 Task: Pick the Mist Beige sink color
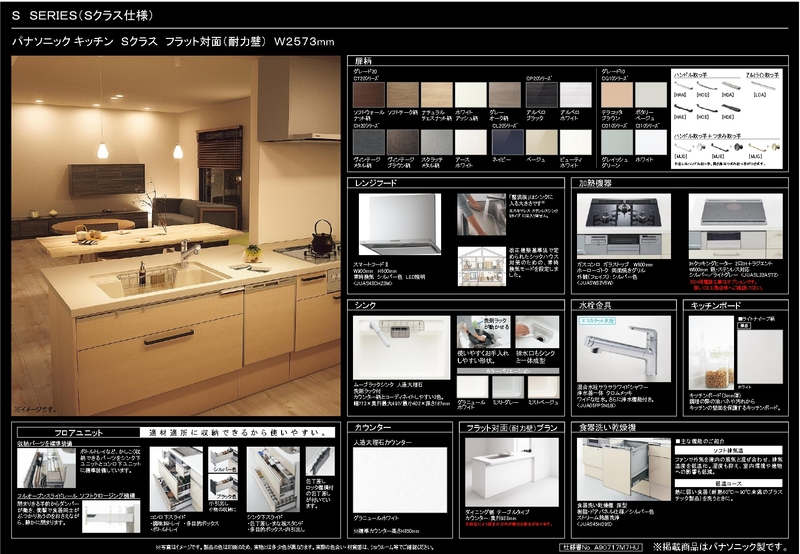coord(543,386)
